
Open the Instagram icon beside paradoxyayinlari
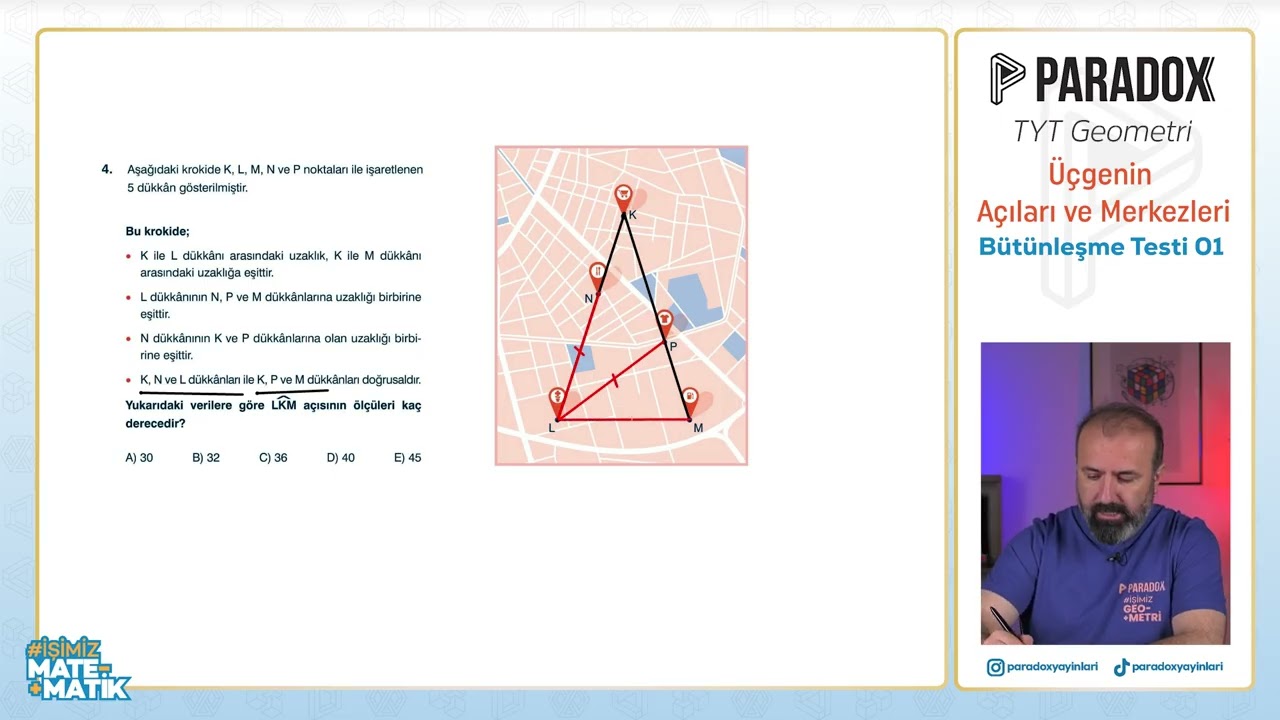[995, 667]
